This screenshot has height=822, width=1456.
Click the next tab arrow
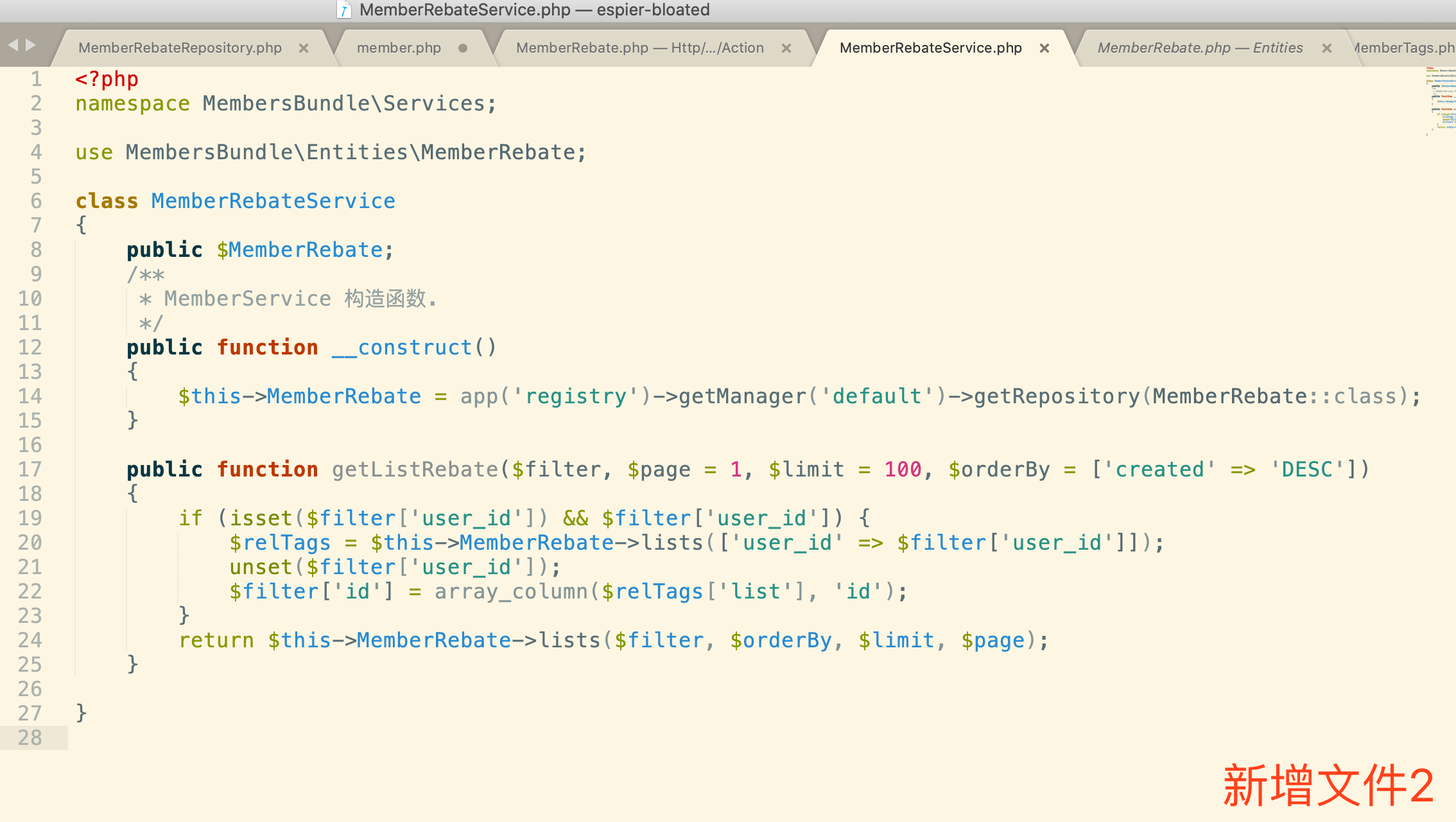click(x=30, y=45)
